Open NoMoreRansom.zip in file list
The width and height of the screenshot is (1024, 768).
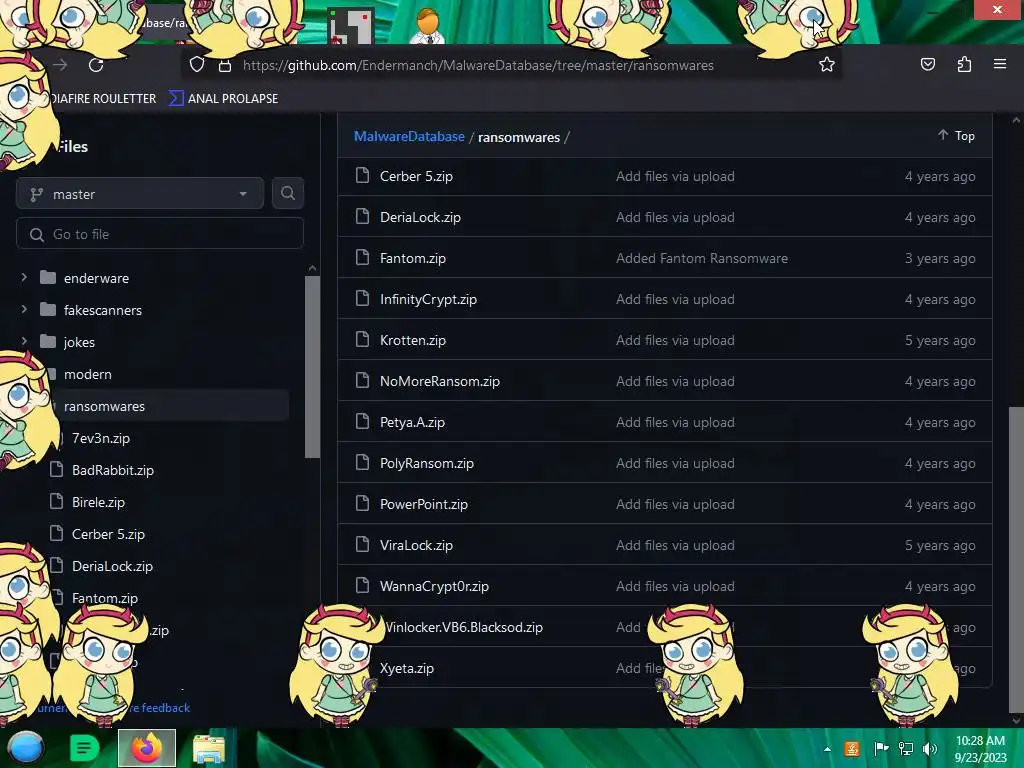click(x=440, y=381)
